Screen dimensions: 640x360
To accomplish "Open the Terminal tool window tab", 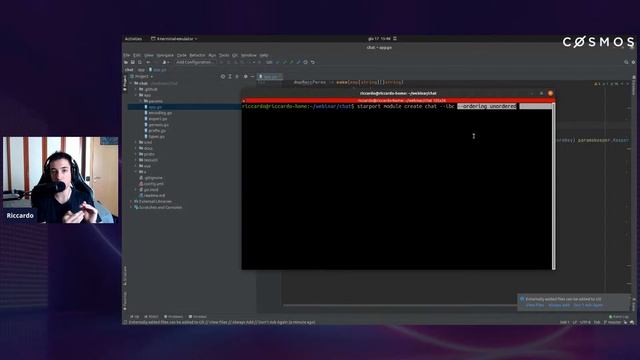I will tap(198, 317).
